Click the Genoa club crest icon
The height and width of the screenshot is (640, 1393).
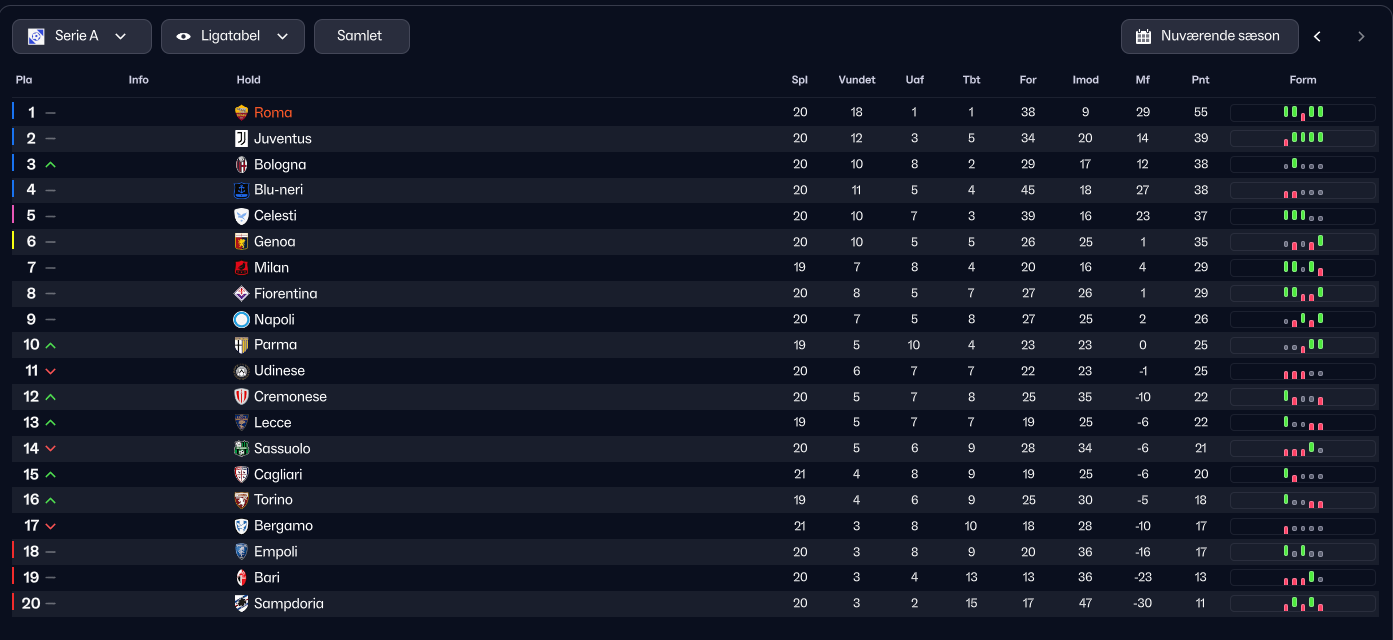coord(241,242)
